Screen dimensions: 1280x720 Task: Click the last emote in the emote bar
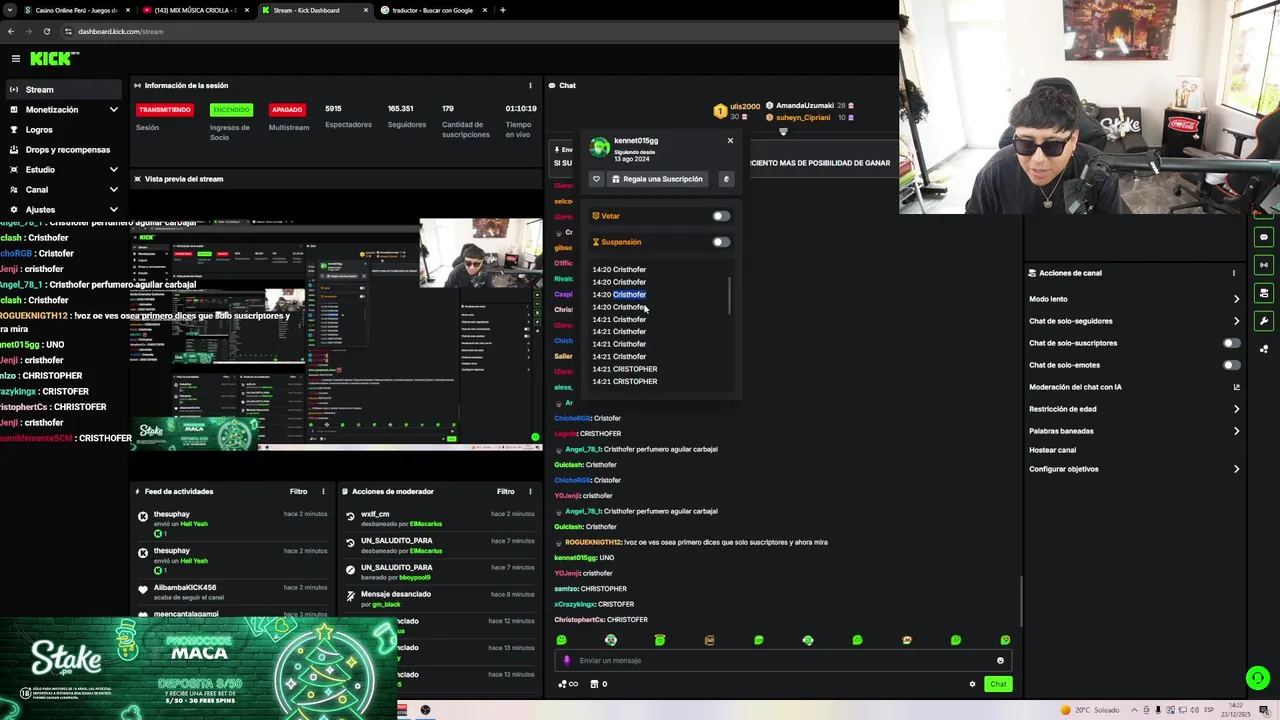[x=1005, y=640]
